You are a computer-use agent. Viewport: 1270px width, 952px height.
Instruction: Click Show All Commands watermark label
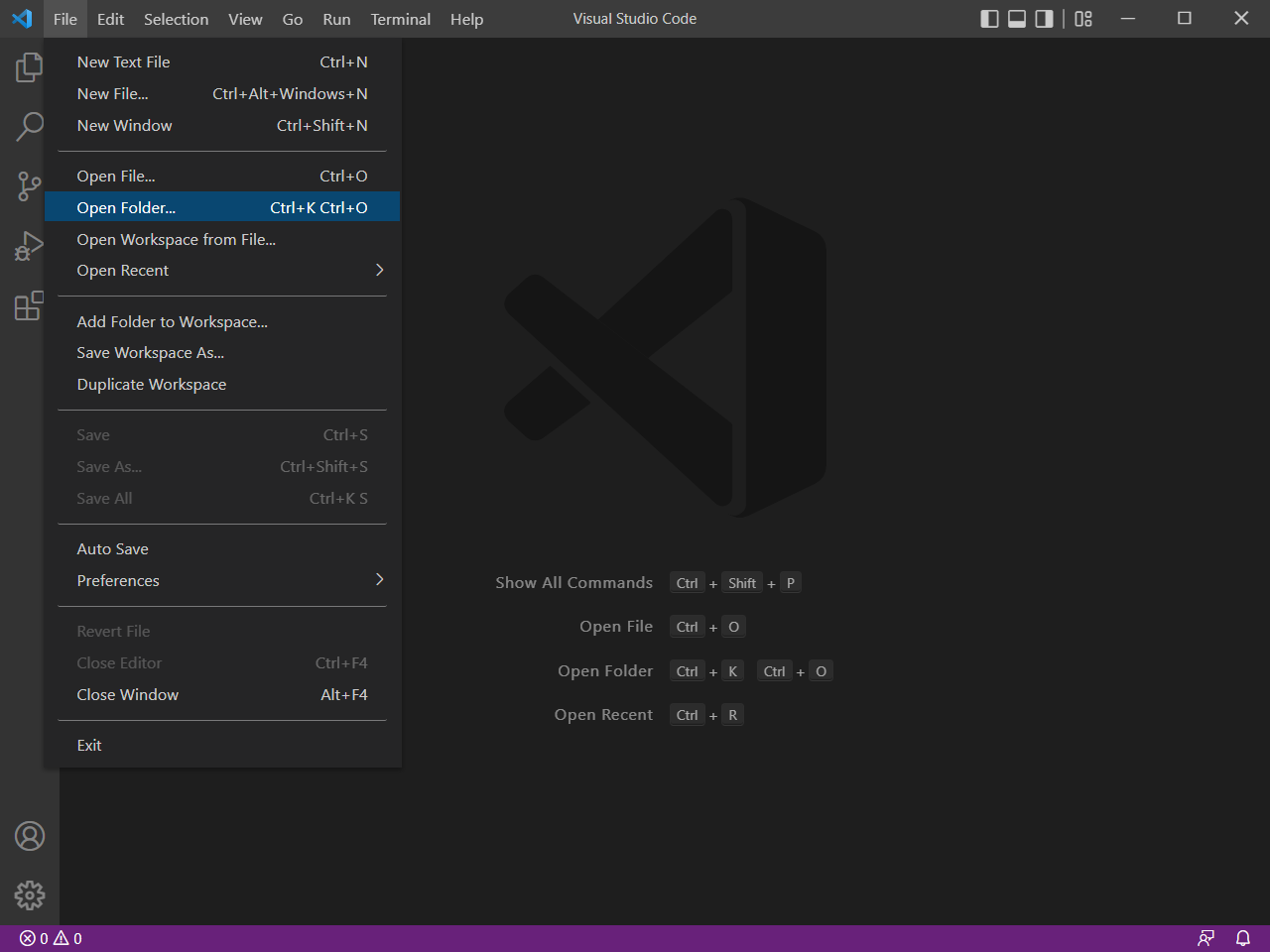tap(574, 582)
